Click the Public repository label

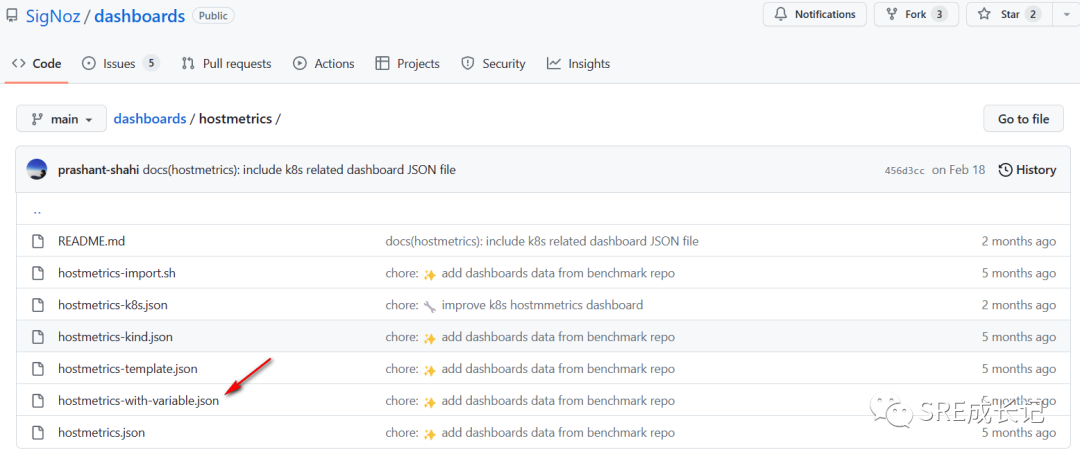pos(214,15)
